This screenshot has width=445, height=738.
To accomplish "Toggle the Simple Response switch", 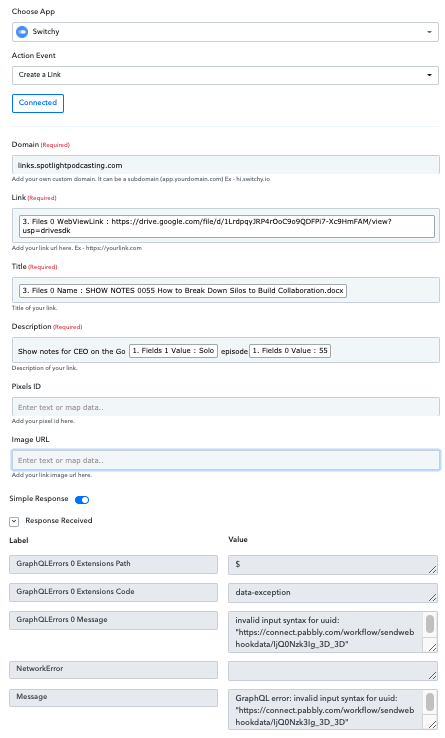I will click(x=82, y=500).
